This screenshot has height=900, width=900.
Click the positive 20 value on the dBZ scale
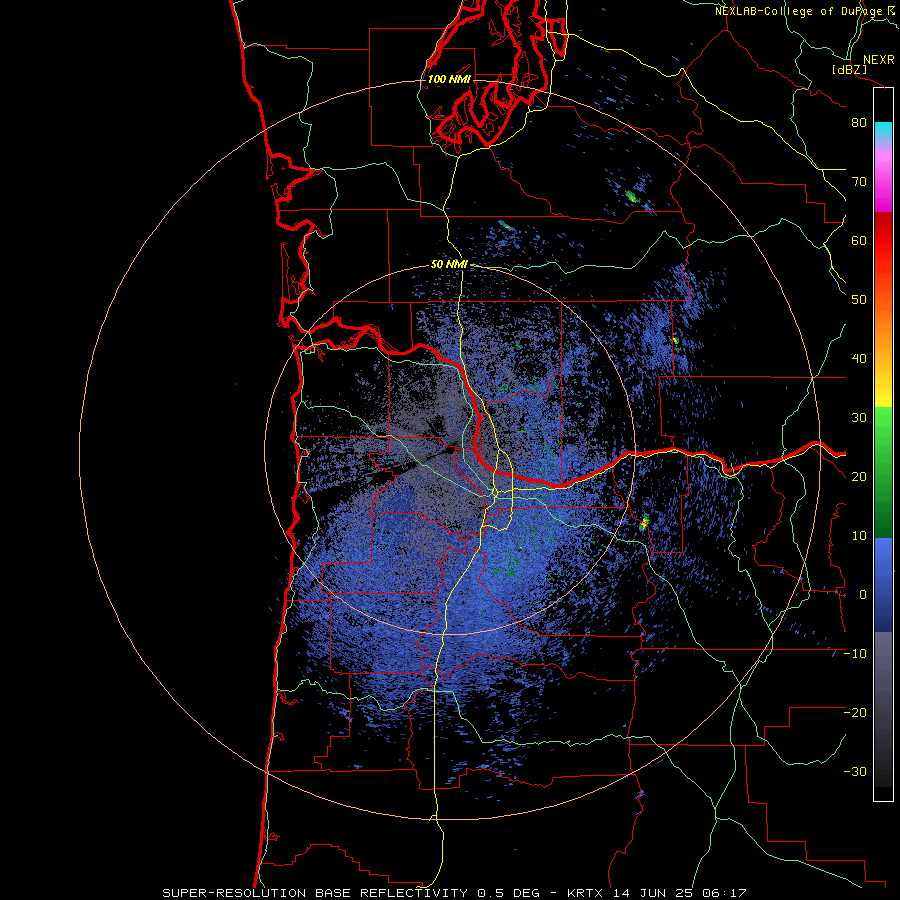(859, 477)
